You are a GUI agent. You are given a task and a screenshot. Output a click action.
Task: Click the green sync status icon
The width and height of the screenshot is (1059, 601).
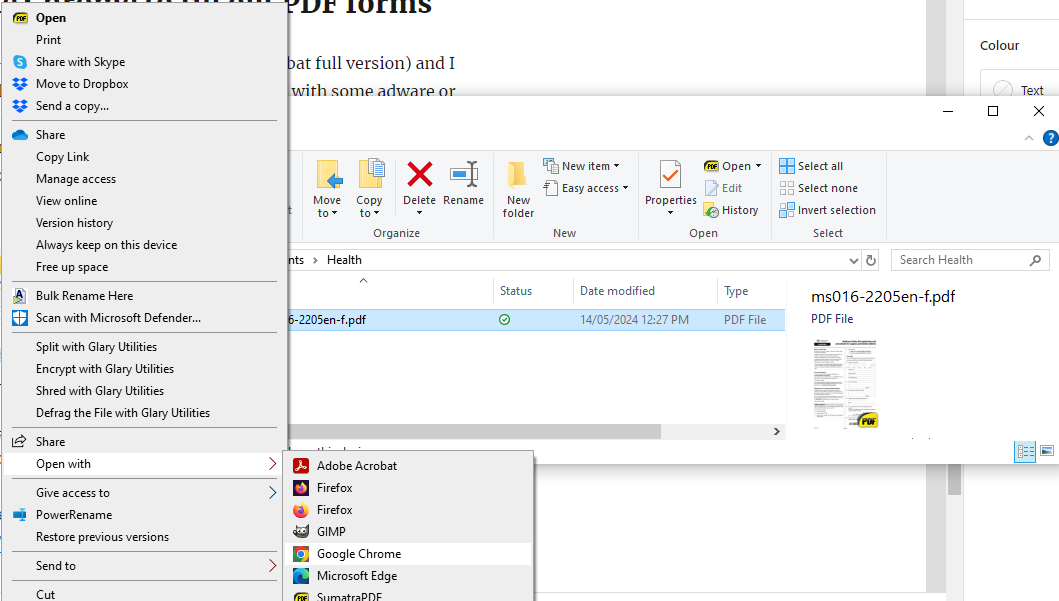click(x=505, y=320)
